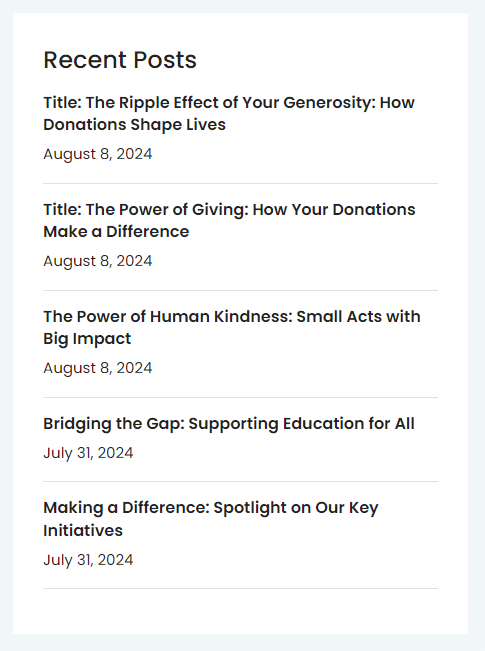
Task: Click August 8 date under Ripple Effect post
Action: (x=98, y=154)
